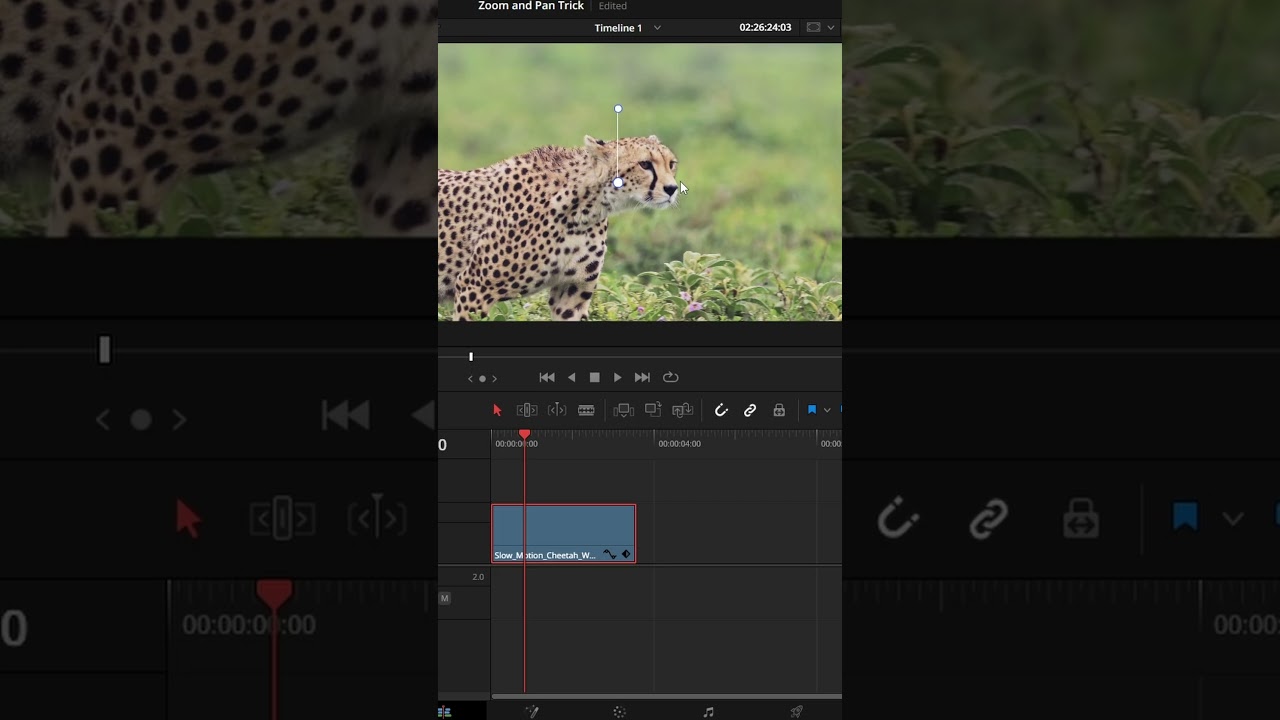Switch to the Fusion page tab

[532, 712]
